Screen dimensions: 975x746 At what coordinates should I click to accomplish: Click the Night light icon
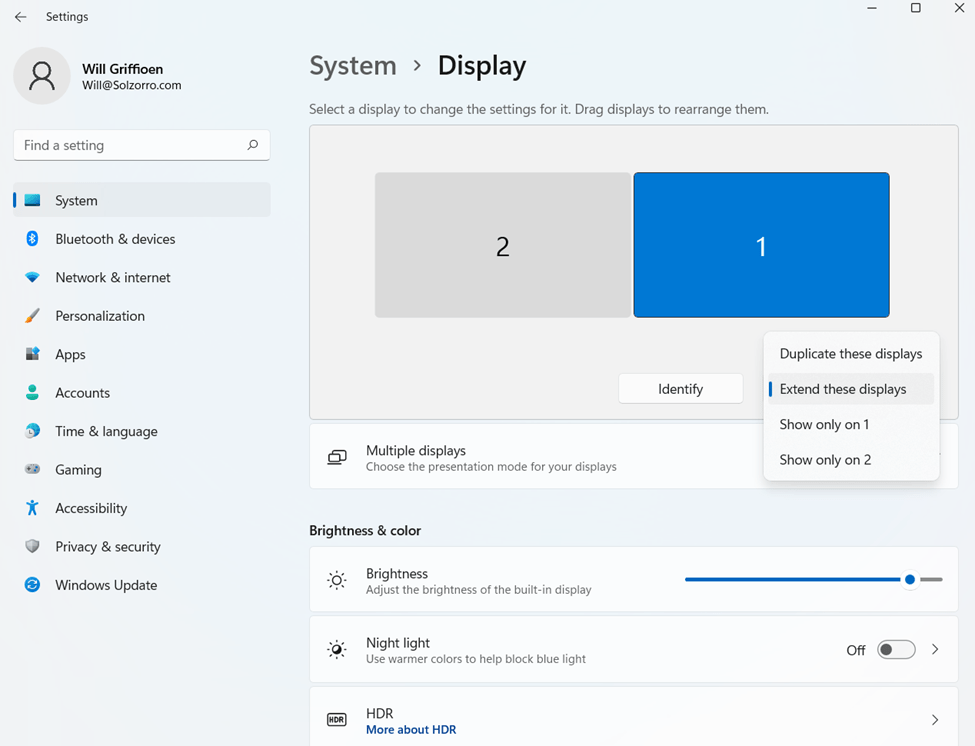click(x=337, y=650)
